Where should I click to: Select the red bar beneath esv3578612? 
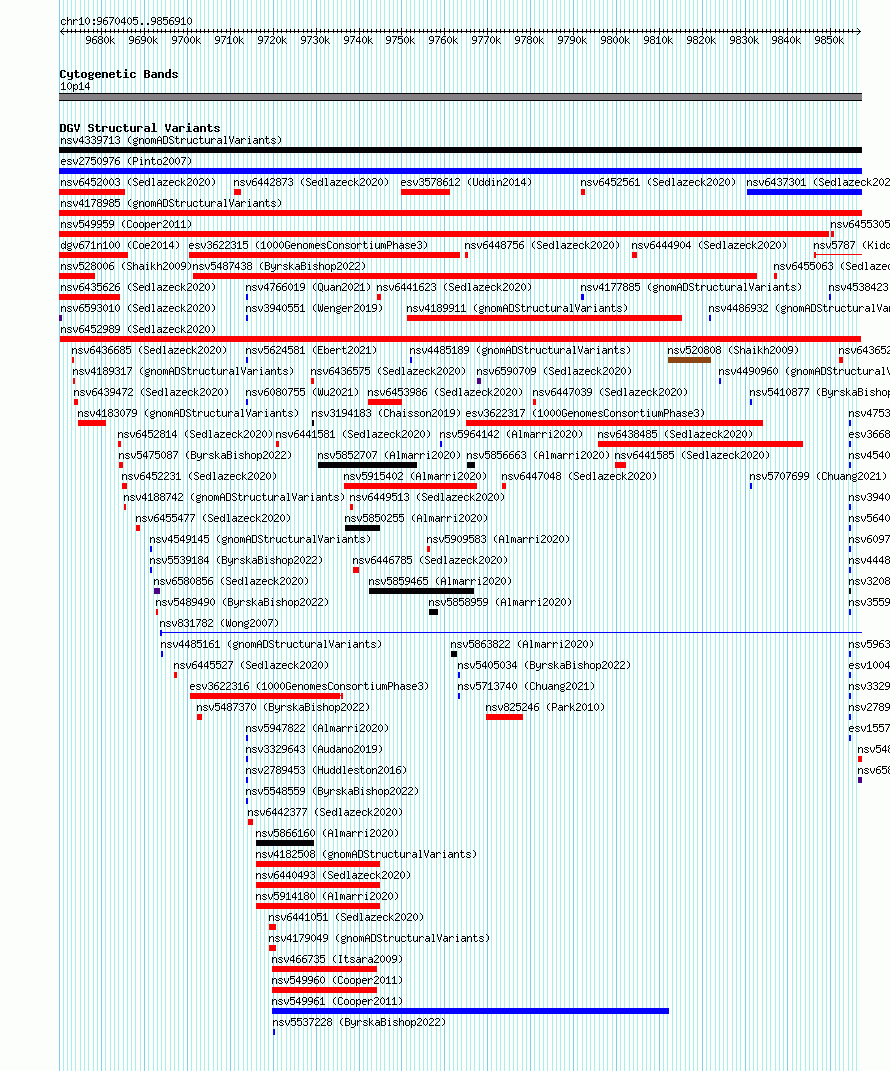pyautogui.click(x=426, y=192)
